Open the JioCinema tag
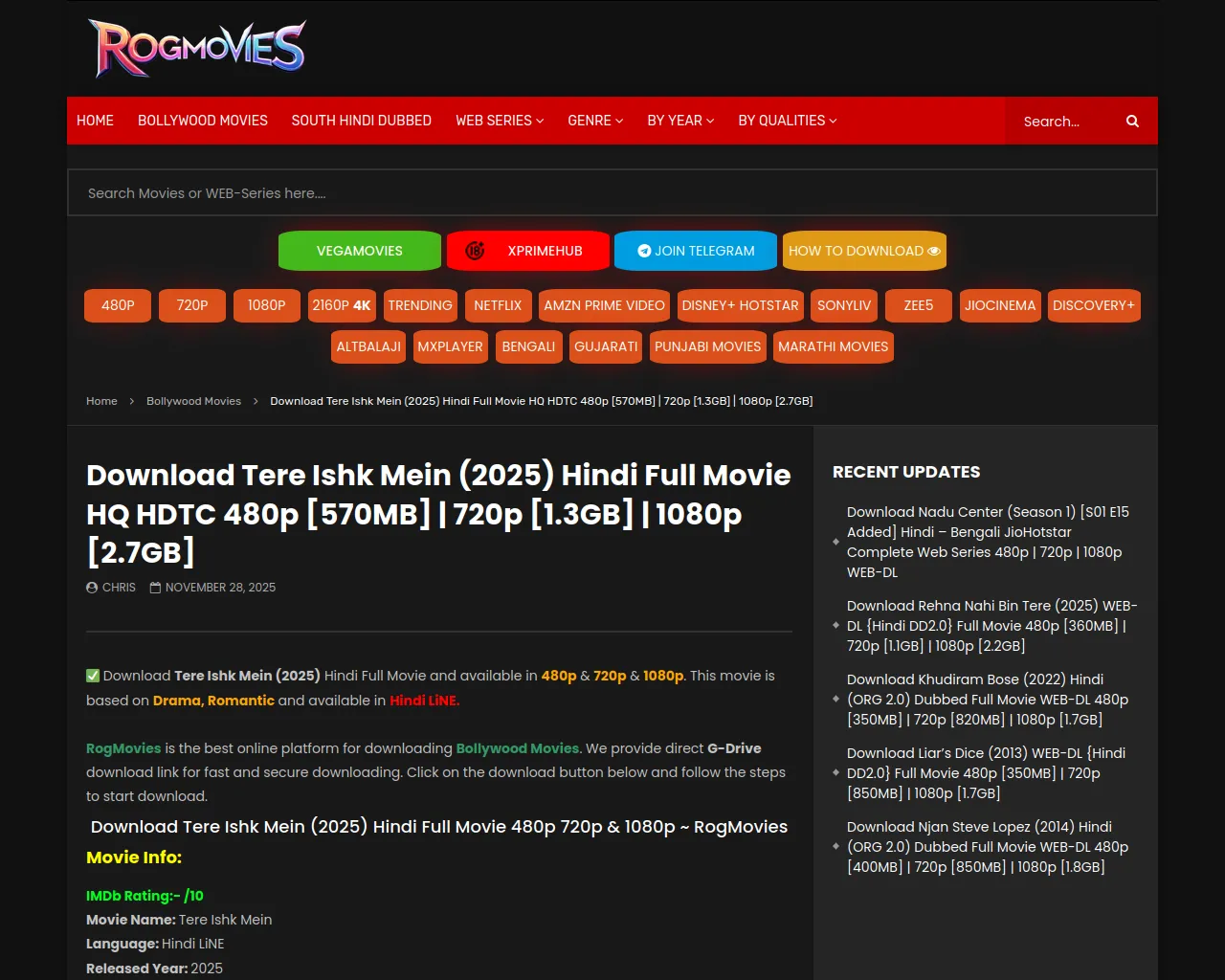1225x980 pixels. click(x=1000, y=305)
